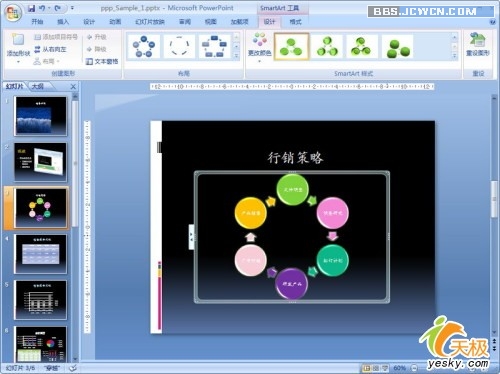The width and height of the screenshot is (500, 374).
Task: Click the Save icon in quick access toolbar
Action: [31, 8]
